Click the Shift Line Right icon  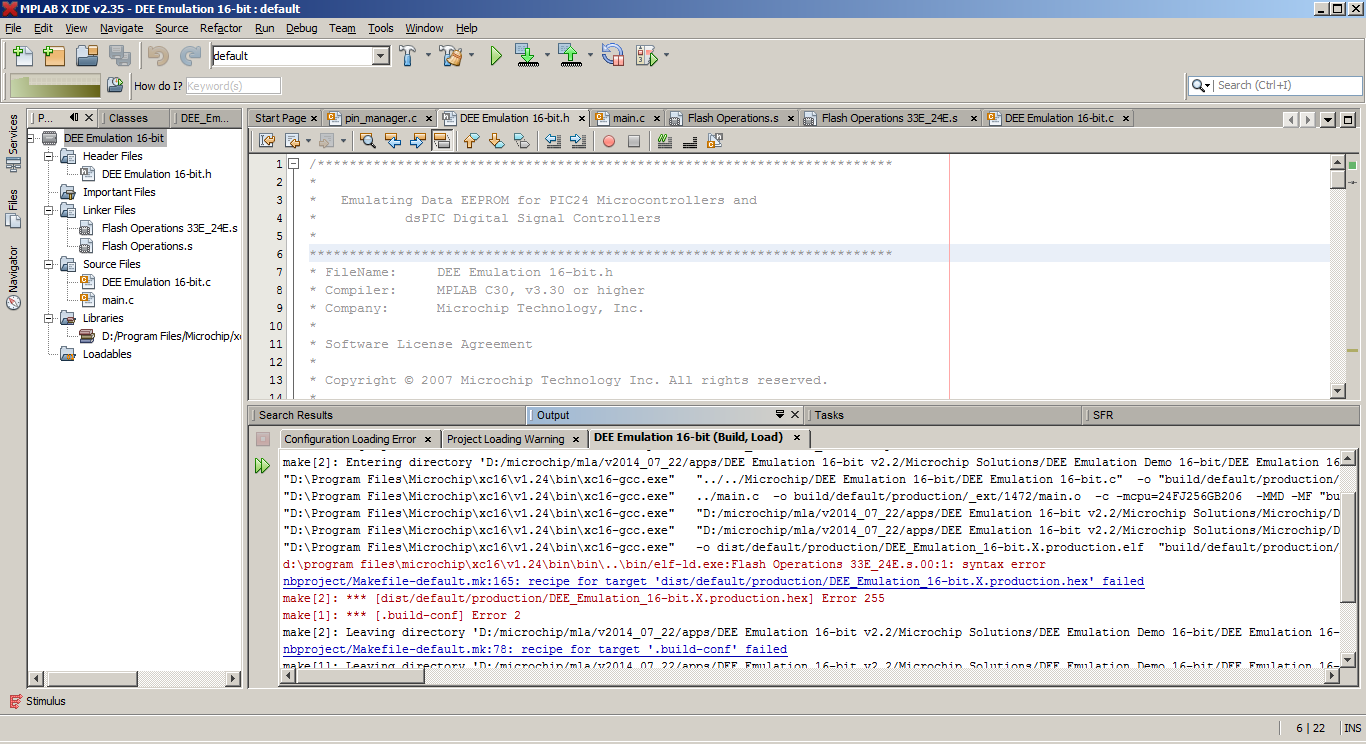(578, 141)
